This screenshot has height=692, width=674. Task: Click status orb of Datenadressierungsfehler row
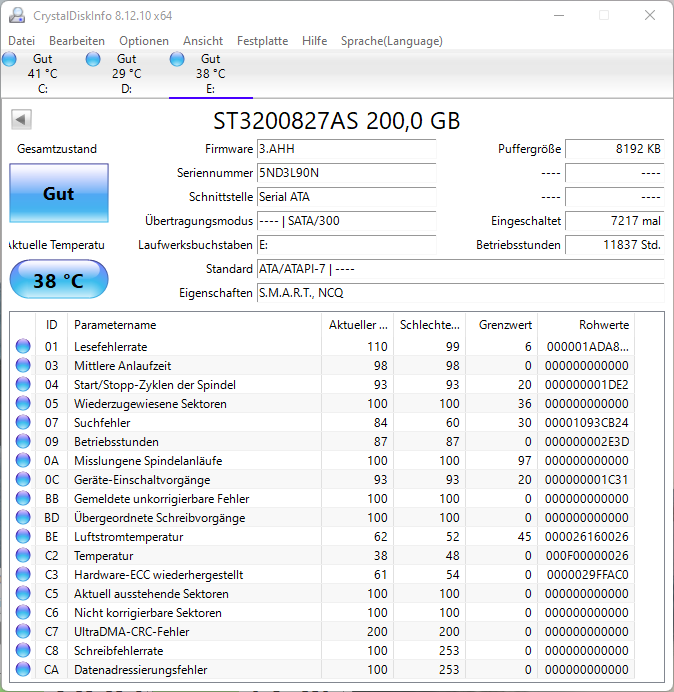click(x=23, y=669)
